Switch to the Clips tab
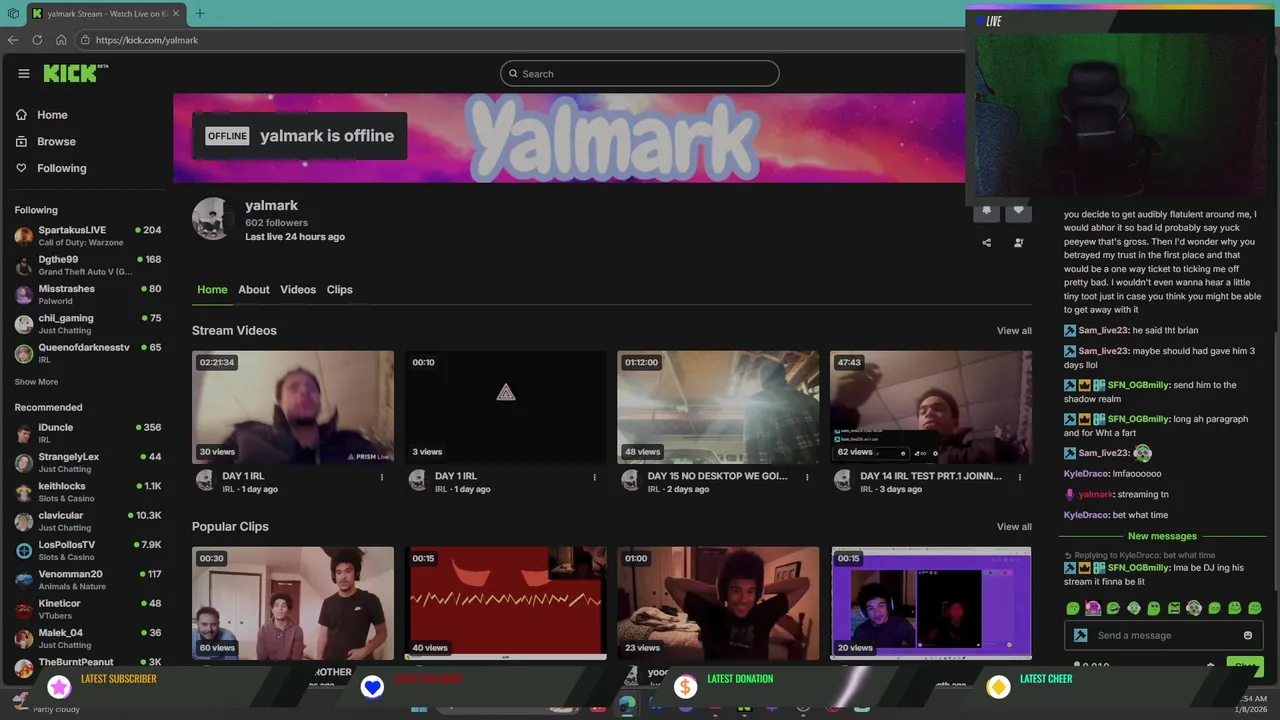The height and width of the screenshot is (720, 1280). [x=339, y=289]
